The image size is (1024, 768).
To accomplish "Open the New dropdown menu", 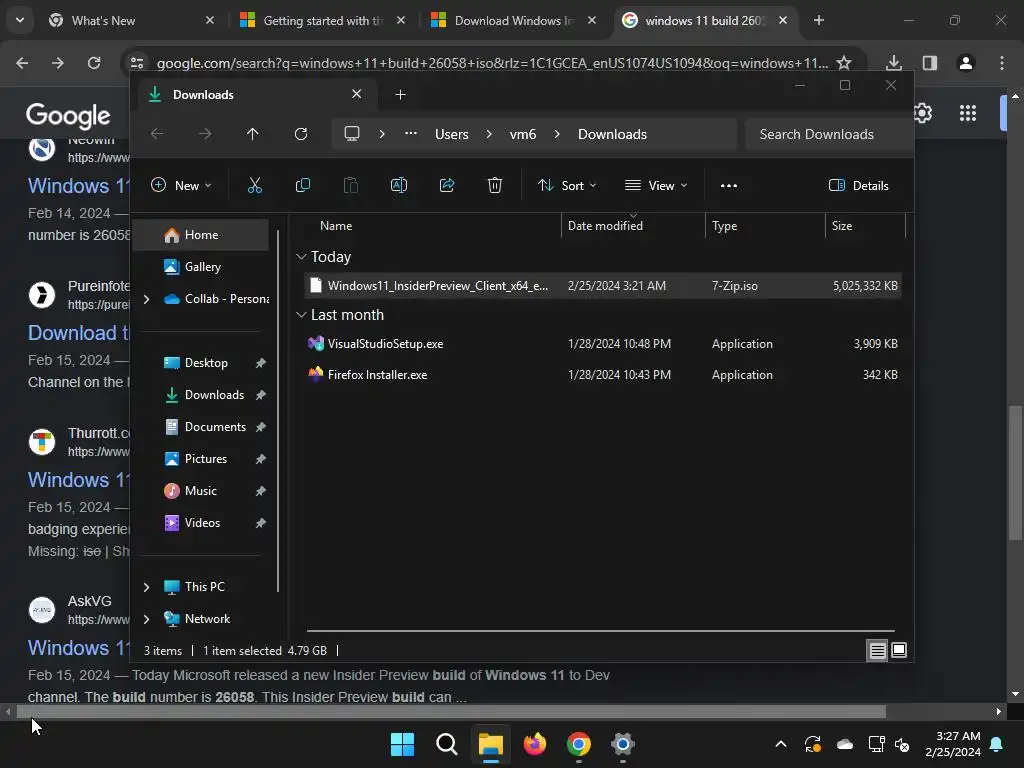I will coord(181,185).
